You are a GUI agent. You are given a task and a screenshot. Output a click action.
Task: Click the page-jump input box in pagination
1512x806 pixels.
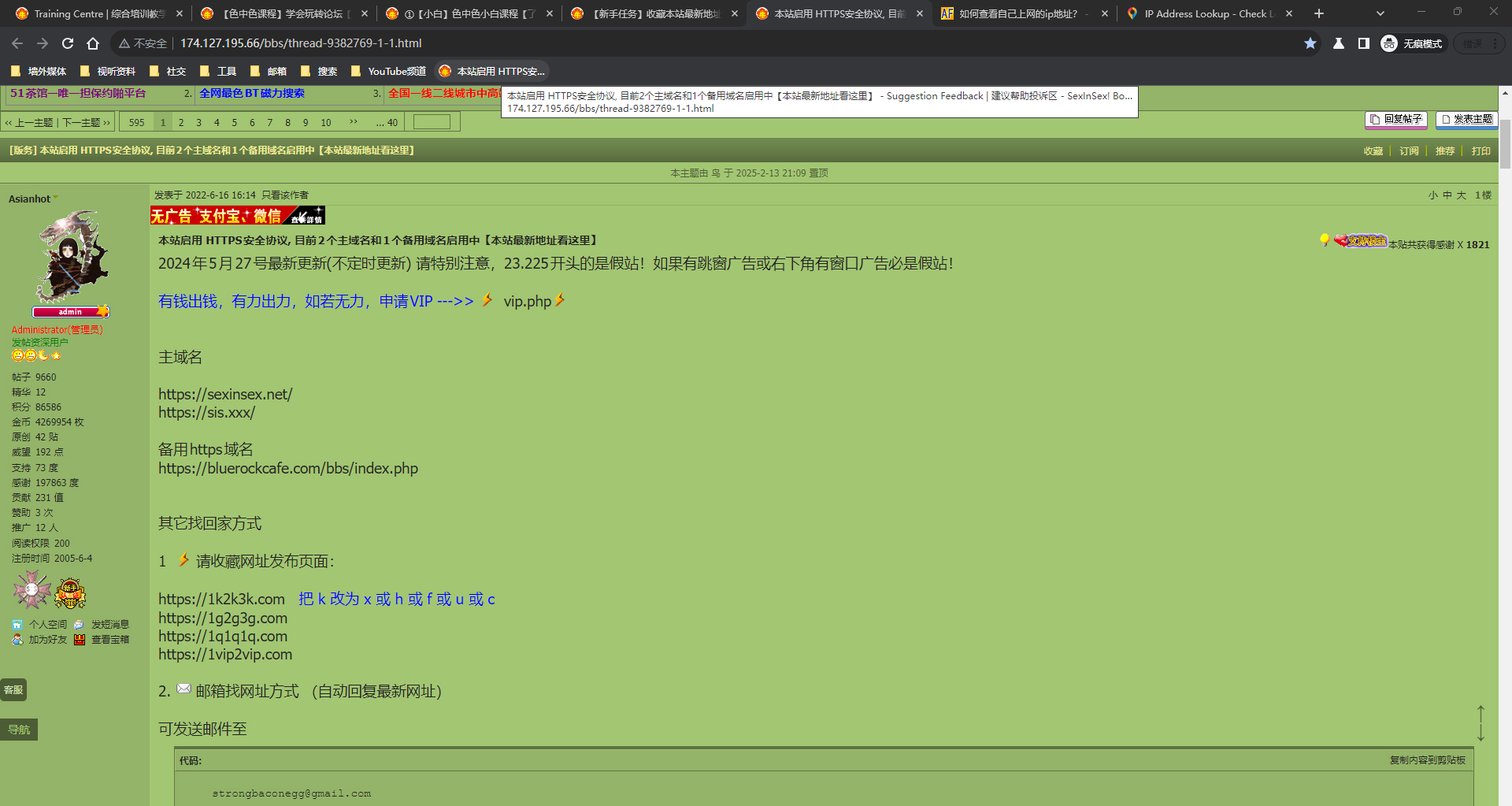pyautogui.click(x=432, y=122)
